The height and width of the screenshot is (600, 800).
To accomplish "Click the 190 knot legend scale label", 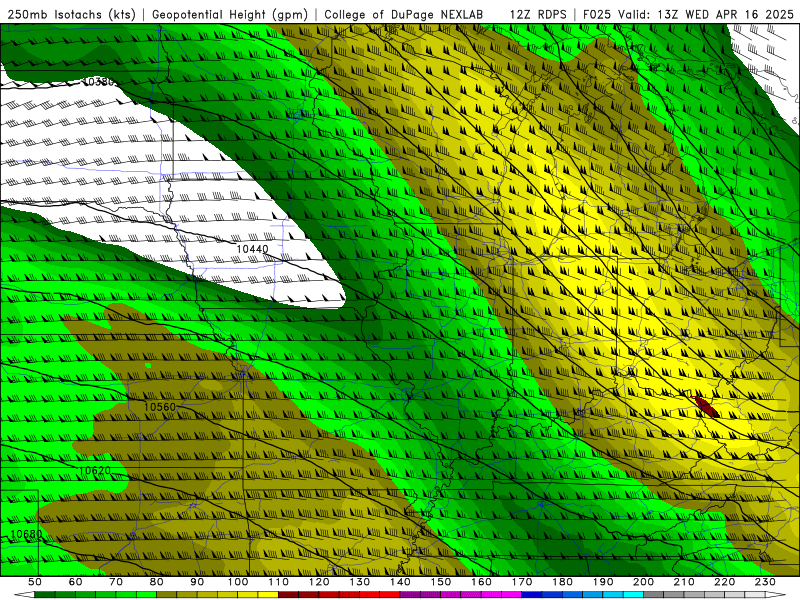I will 603,582.
